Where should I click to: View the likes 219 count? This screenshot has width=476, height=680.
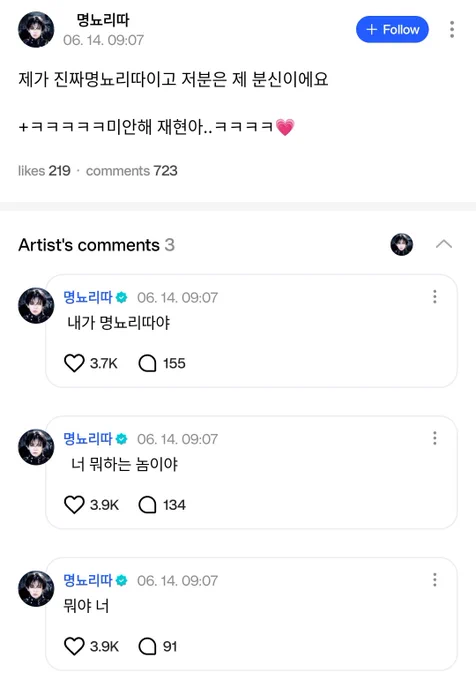click(44, 171)
